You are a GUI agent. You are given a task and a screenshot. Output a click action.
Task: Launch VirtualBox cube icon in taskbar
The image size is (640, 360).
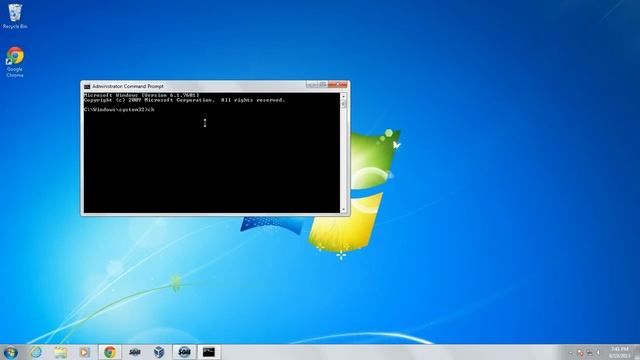[159, 352]
